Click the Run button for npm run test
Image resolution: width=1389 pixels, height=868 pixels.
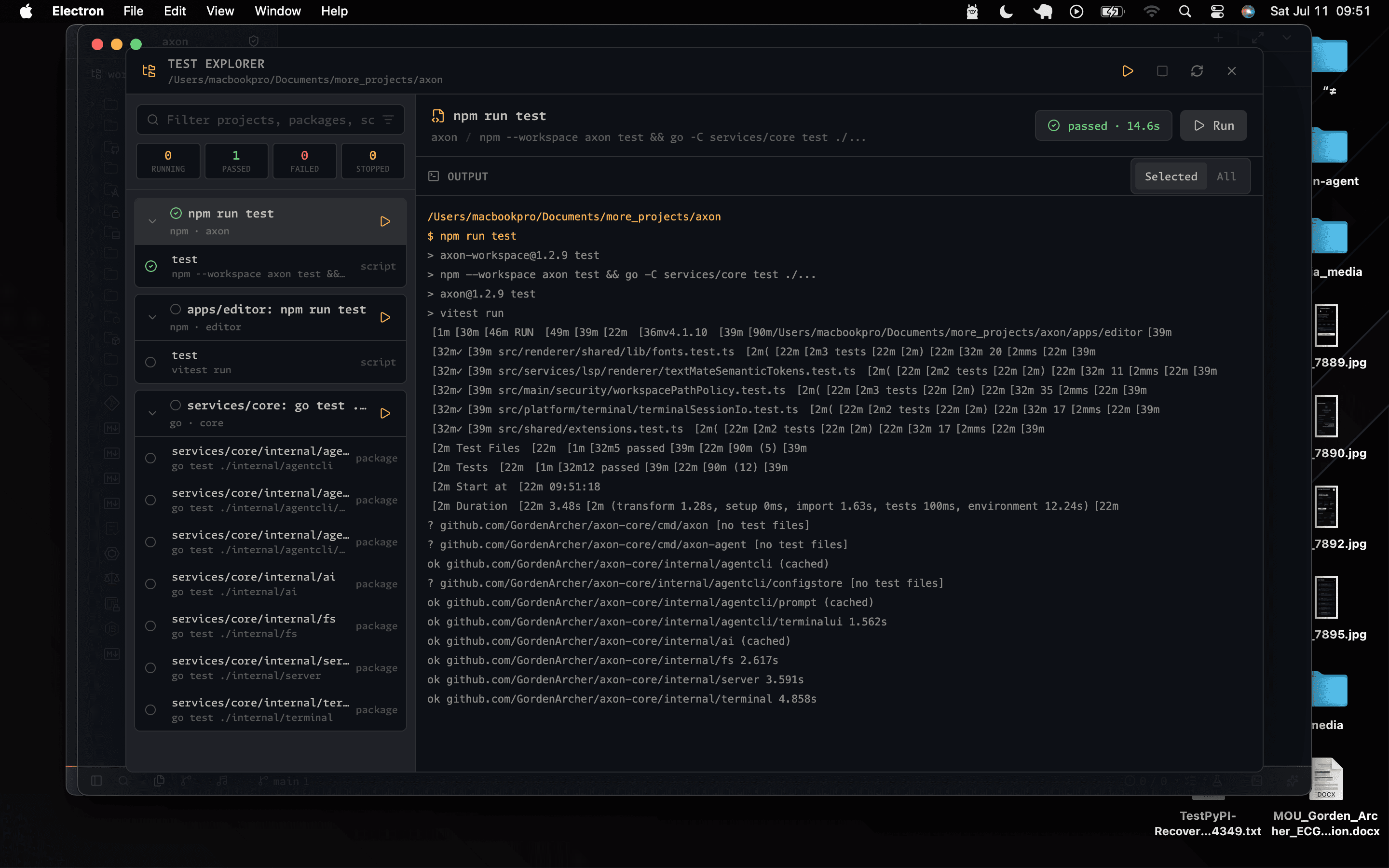tap(1213, 126)
